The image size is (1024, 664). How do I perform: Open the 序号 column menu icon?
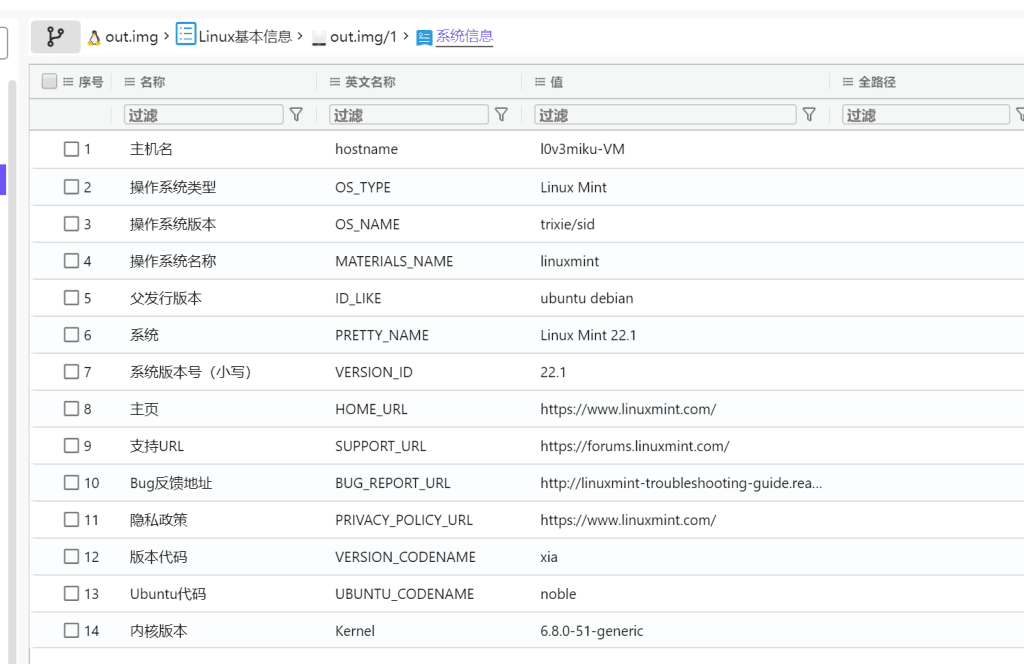pos(68,82)
